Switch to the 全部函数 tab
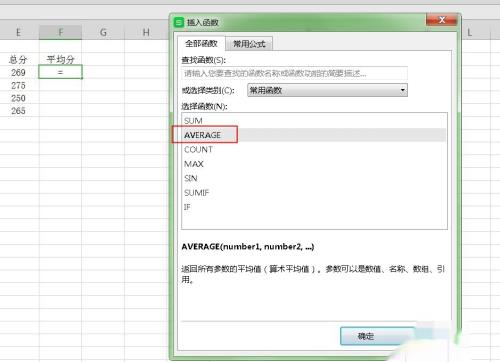This screenshot has width=500, height=362. 201,43
